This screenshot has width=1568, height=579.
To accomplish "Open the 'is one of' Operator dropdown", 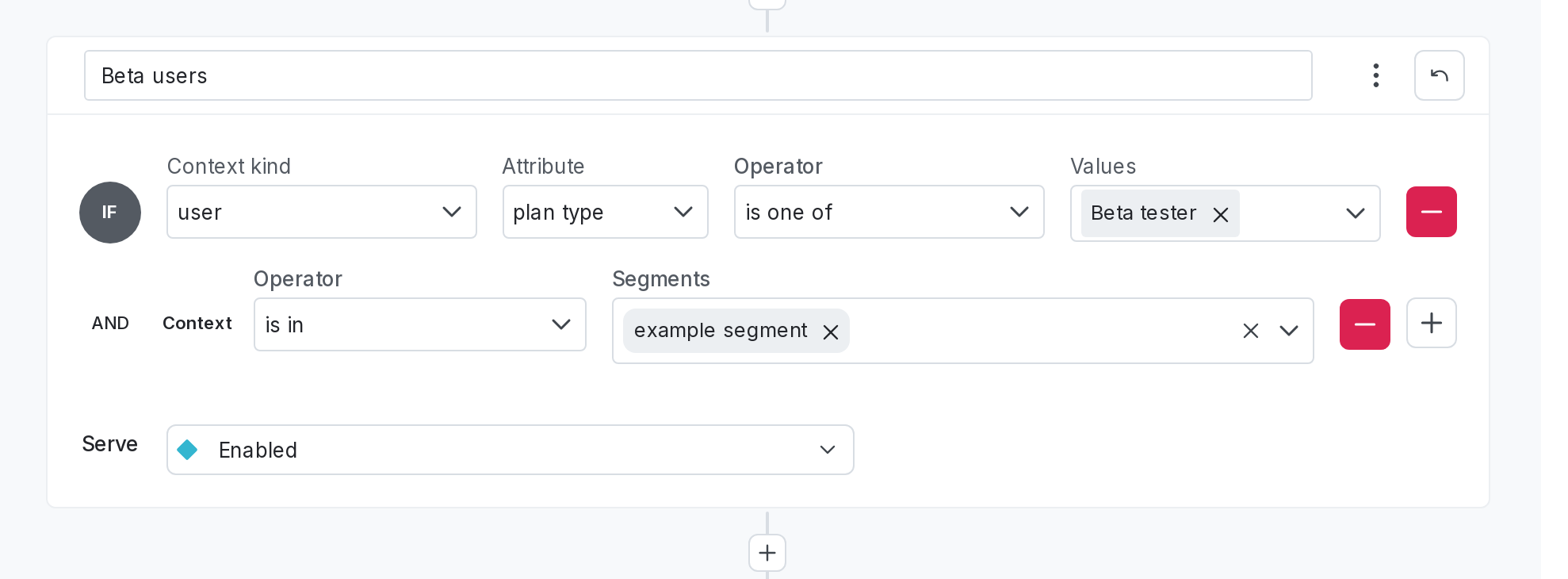I will pyautogui.click(x=889, y=212).
